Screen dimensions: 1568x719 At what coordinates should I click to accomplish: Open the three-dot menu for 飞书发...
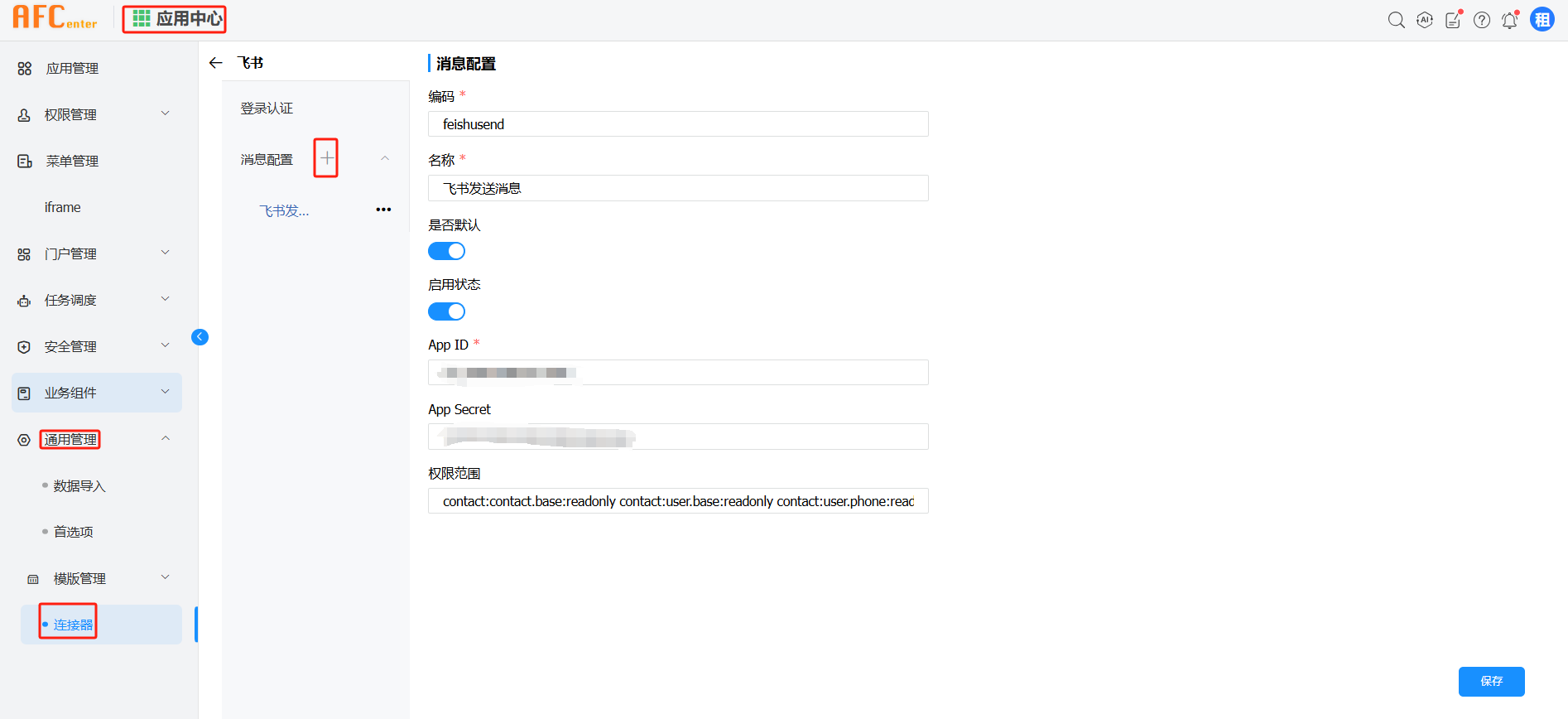[x=383, y=210]
